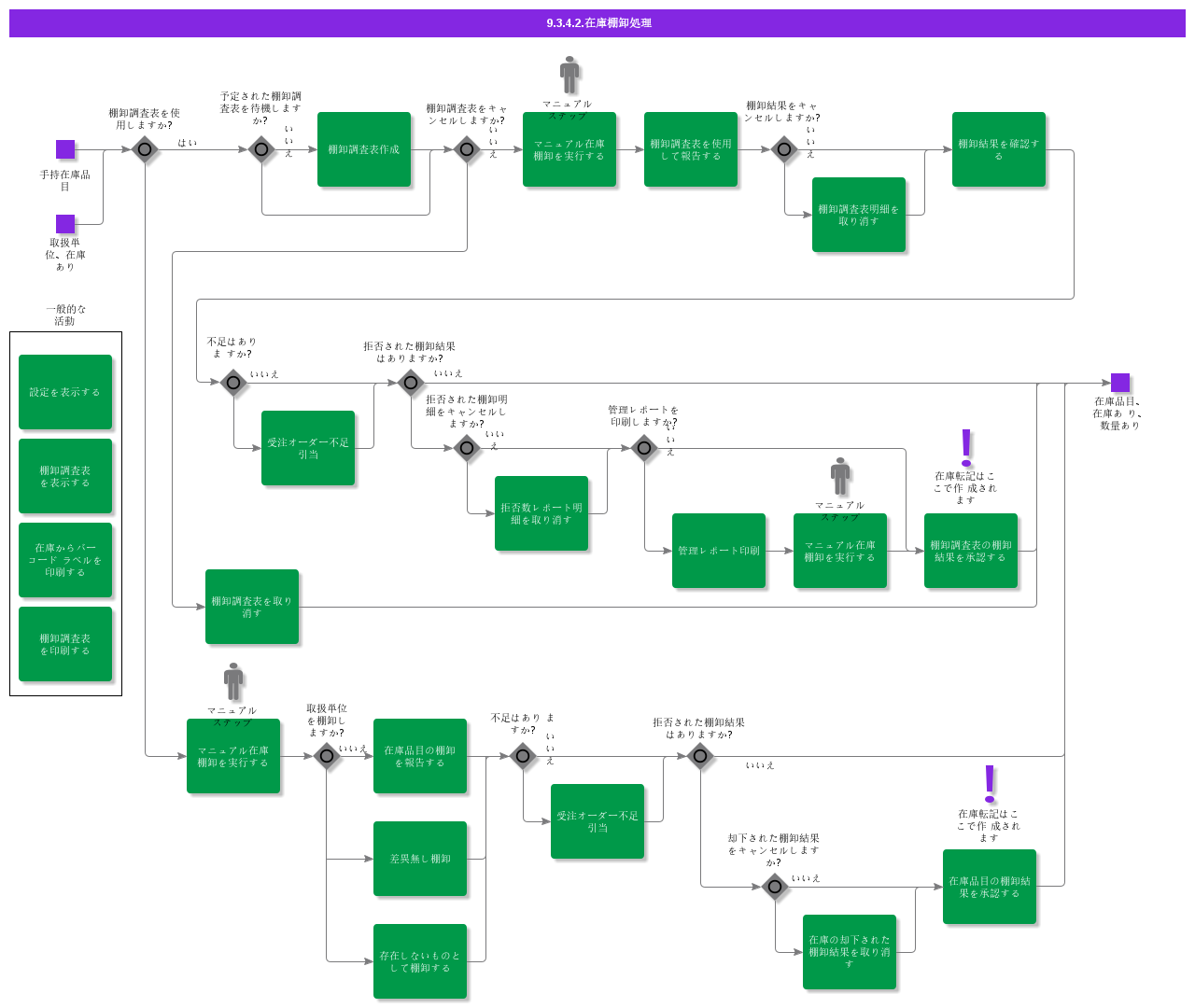Click the 手持在庫品目 purple start event

click(65, 149)
